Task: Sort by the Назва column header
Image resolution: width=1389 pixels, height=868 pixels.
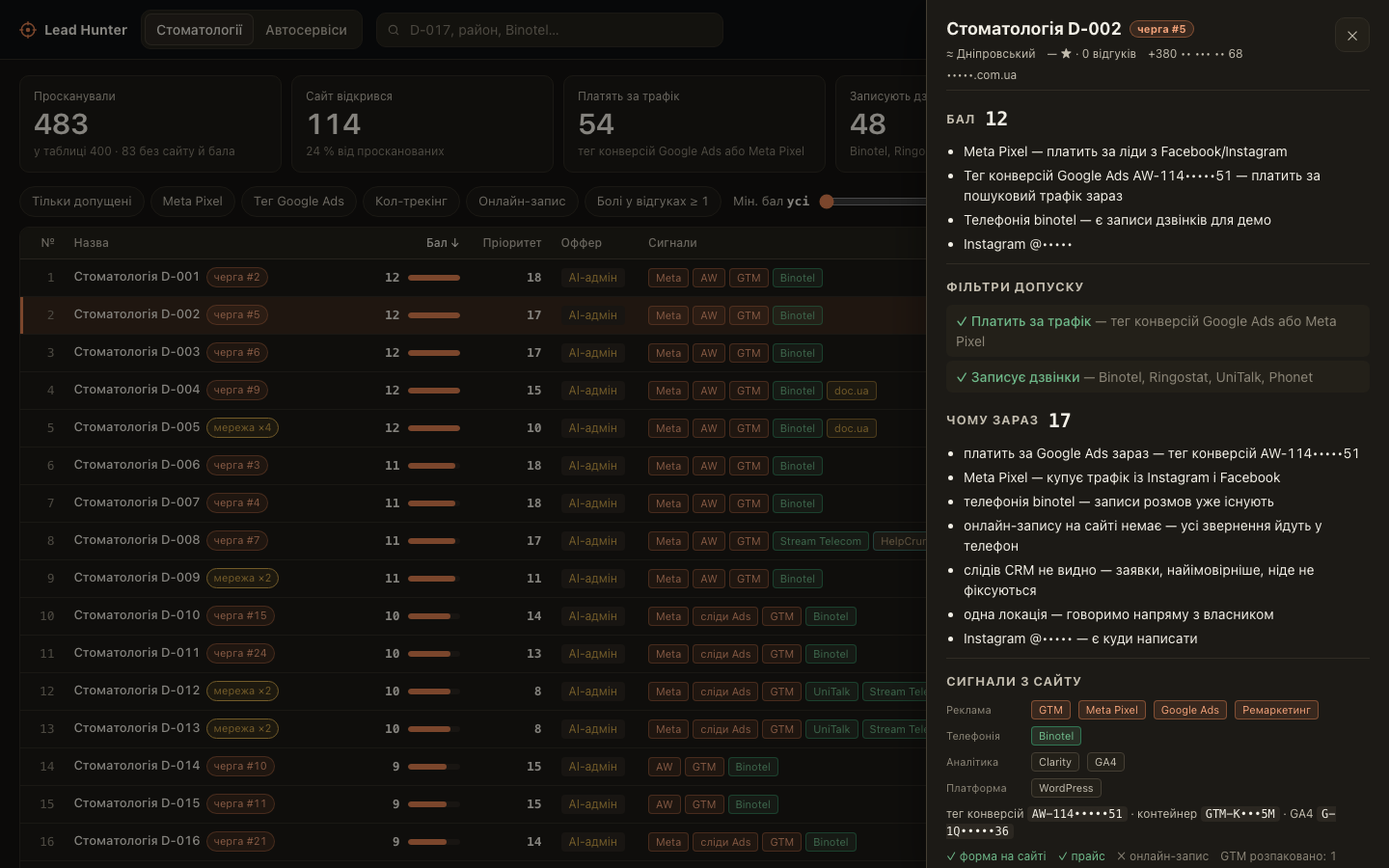Action: pyautogui.click(x=92, y=243)
